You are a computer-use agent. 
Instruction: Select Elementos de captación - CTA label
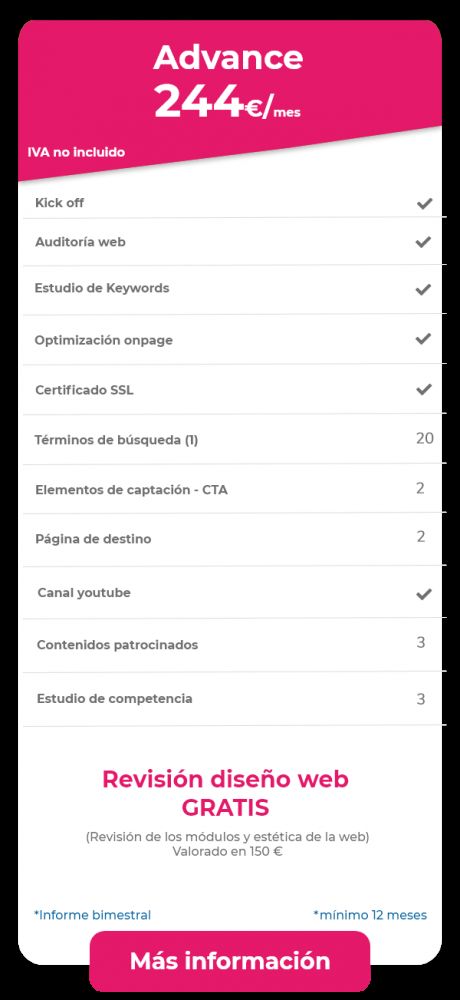tap(131, 490)
